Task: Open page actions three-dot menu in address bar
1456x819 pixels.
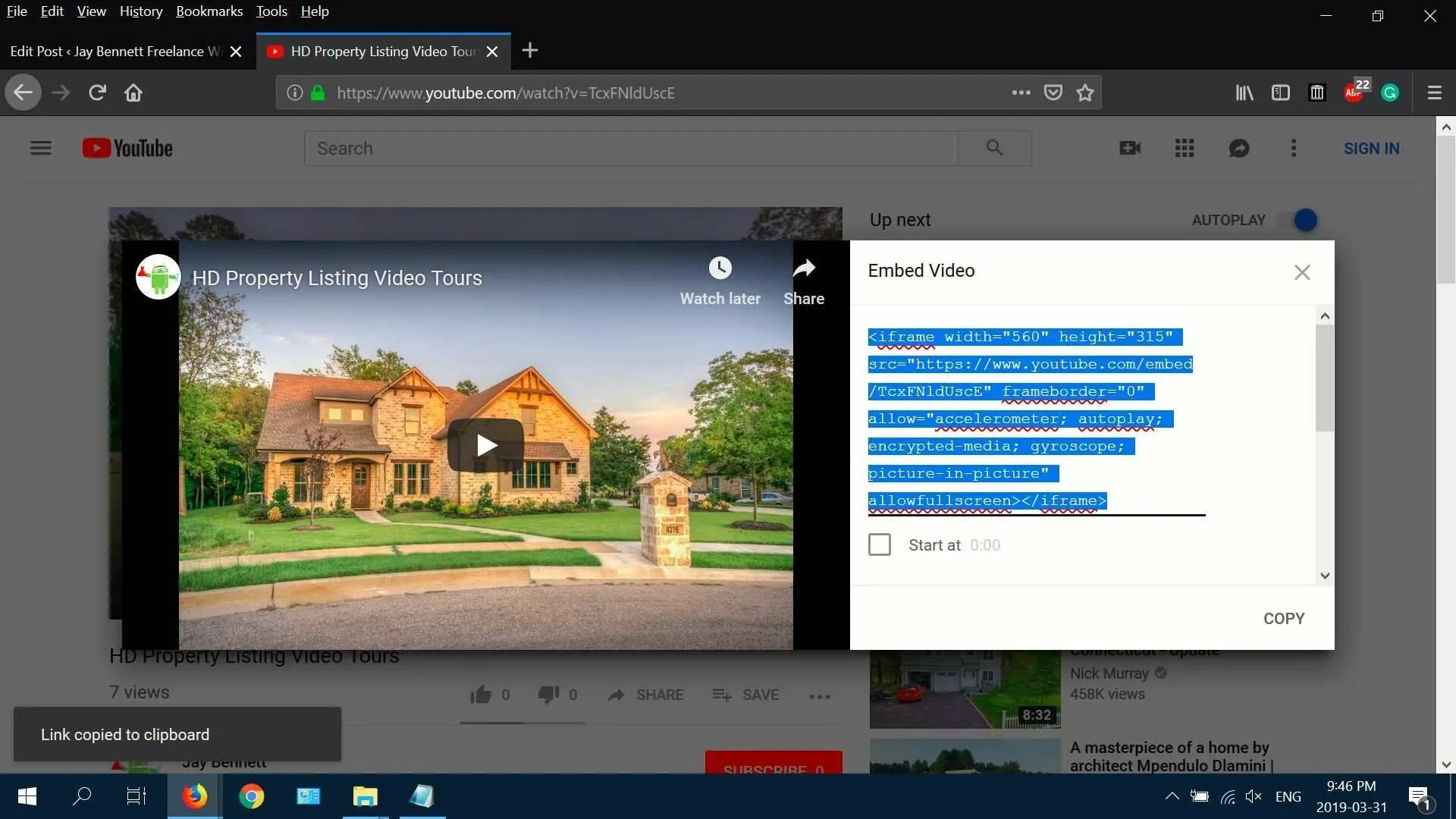Action: [x=1021, y=93]
